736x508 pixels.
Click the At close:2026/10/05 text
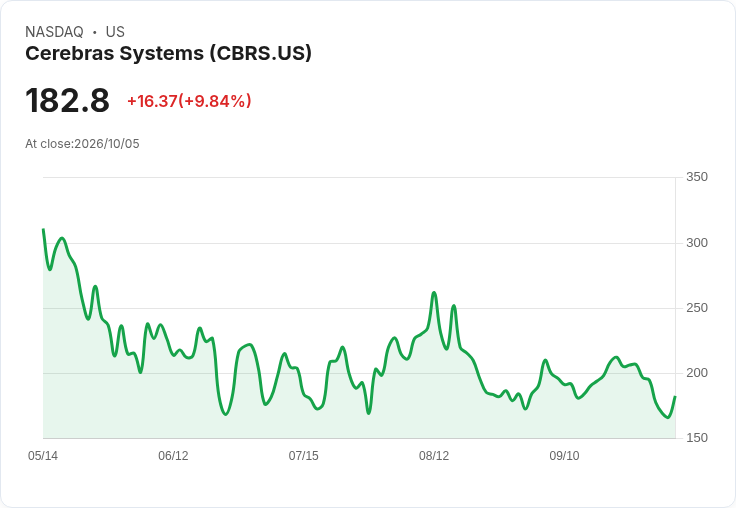(x=82, y=144)
